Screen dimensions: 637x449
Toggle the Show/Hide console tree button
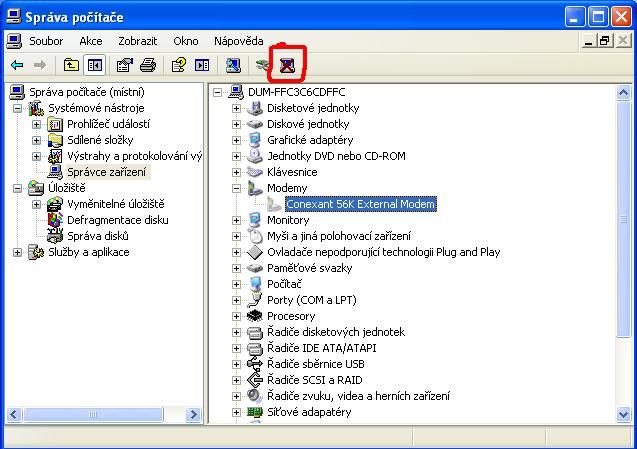point(95,65)
